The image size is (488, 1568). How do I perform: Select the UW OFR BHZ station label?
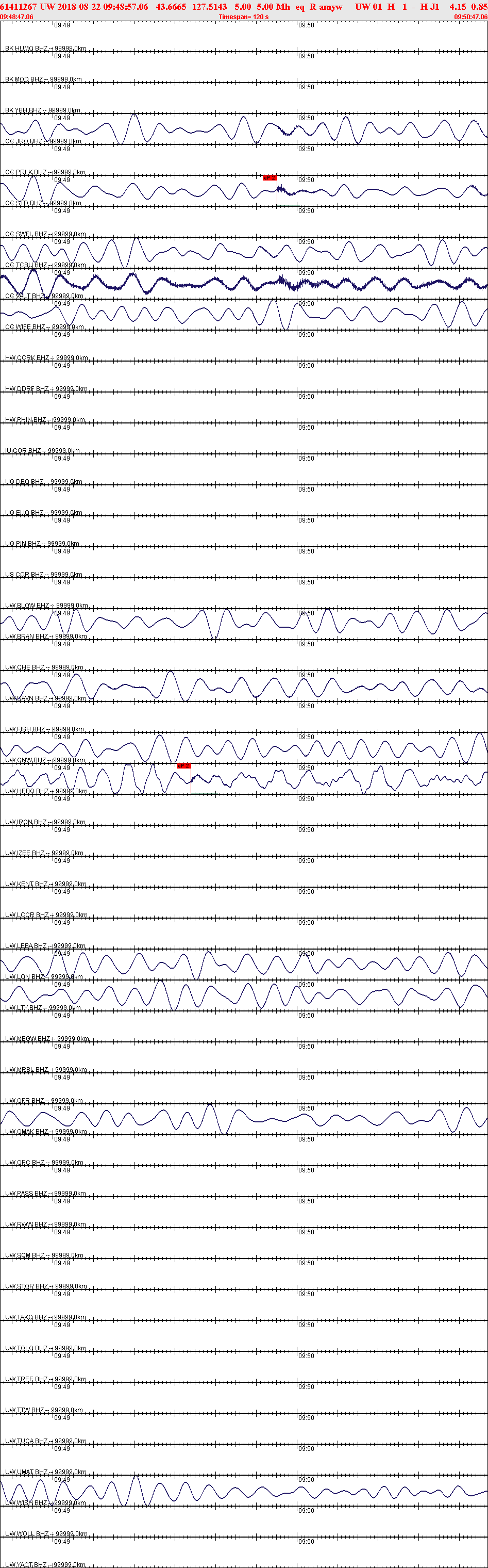coord(44,1101)
